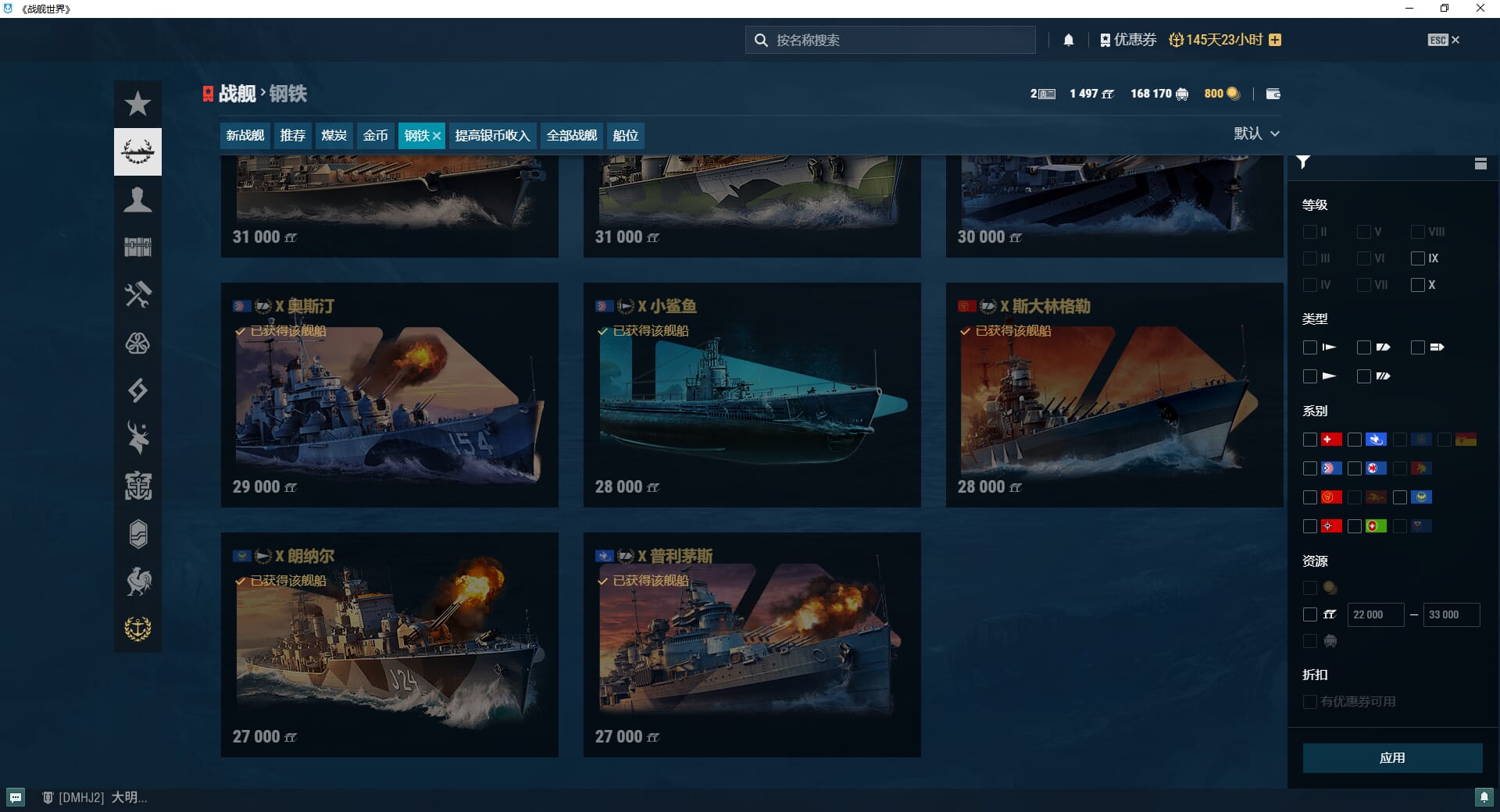Open the featured star section in sidebar
Screen dimensions: 1500x812
click(137, 103)
